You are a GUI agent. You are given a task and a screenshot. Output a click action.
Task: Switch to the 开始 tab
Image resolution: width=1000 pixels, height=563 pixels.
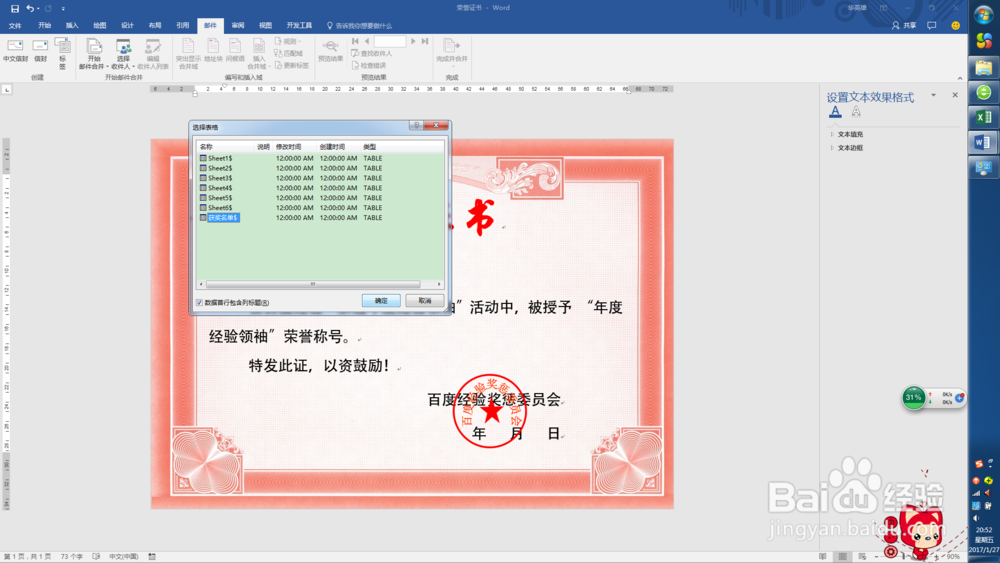[44, 26]
